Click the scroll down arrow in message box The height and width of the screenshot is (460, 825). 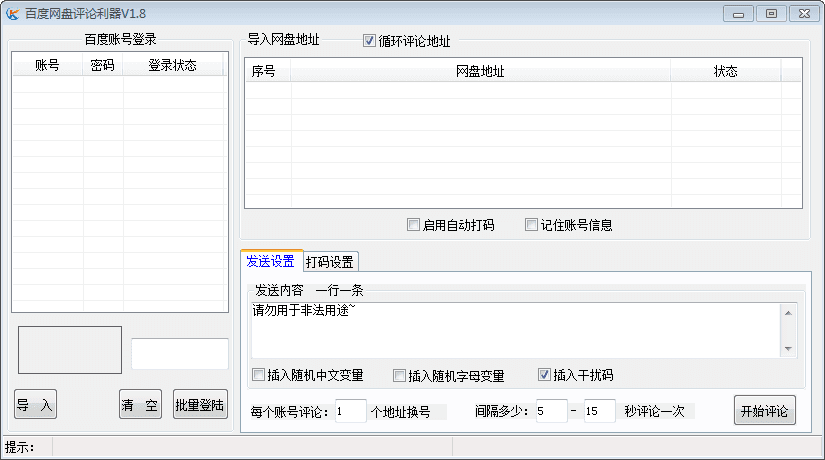pos(789,349)
